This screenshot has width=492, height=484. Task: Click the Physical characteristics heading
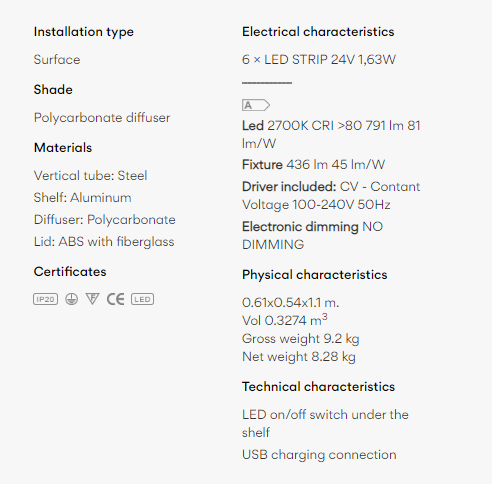pyautogui.click(x=314, y=275)
